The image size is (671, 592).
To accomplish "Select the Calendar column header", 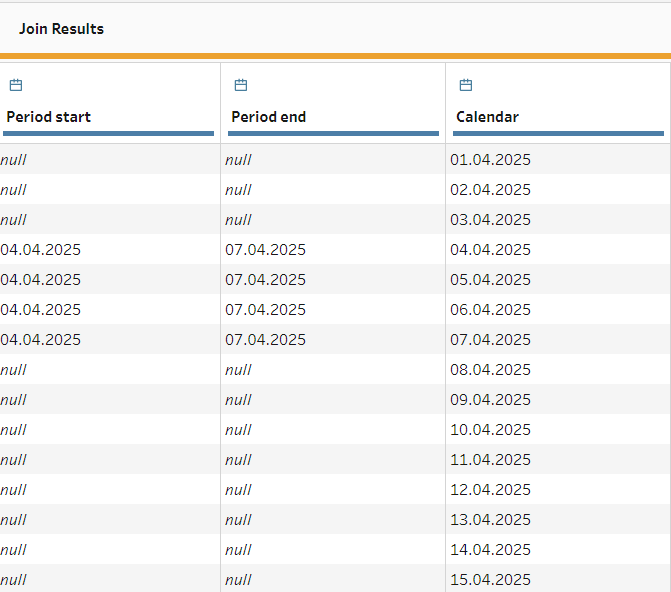I will pyautogui.click(x=487, y=117).
